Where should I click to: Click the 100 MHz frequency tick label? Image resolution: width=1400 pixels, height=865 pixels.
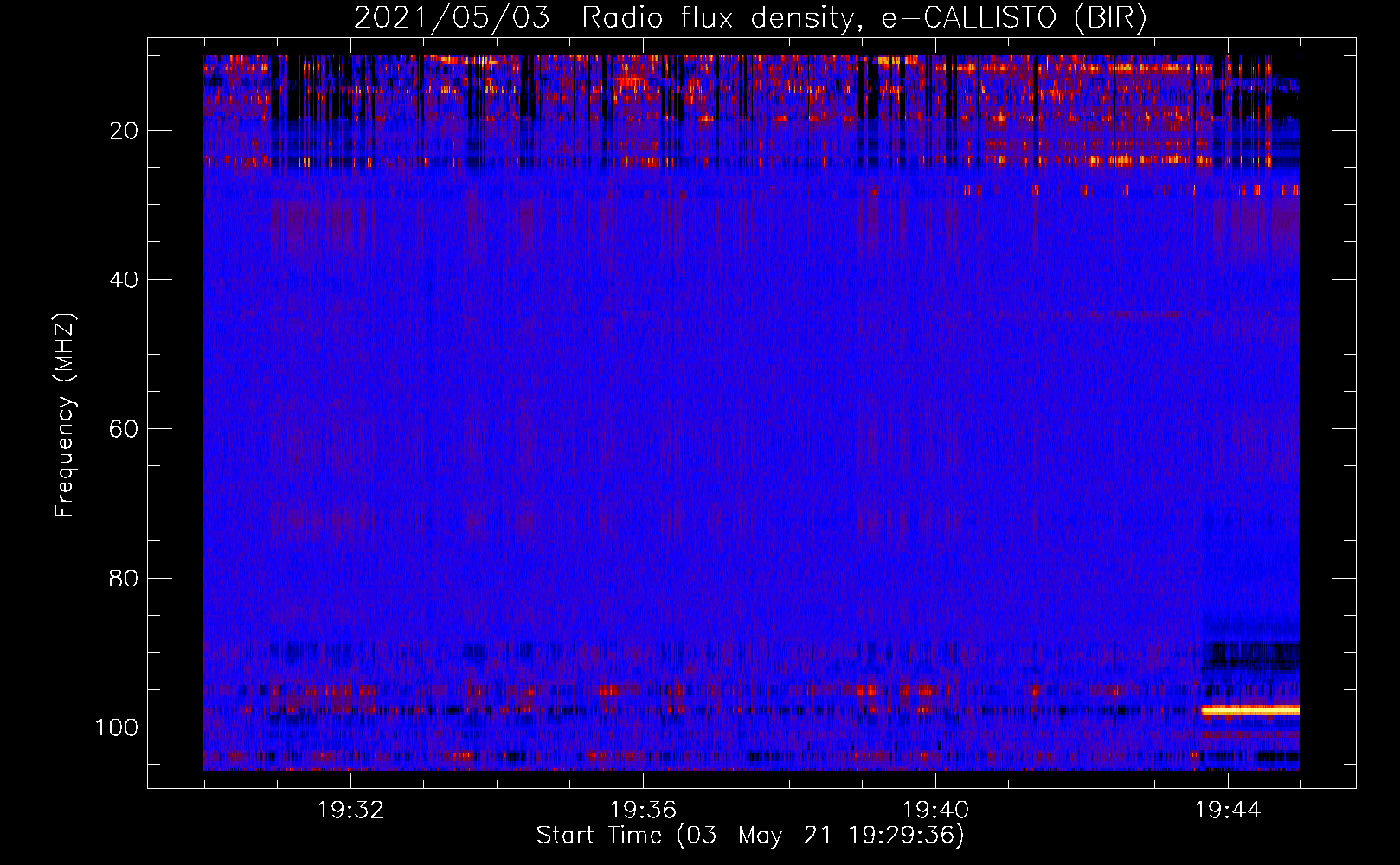117,727
